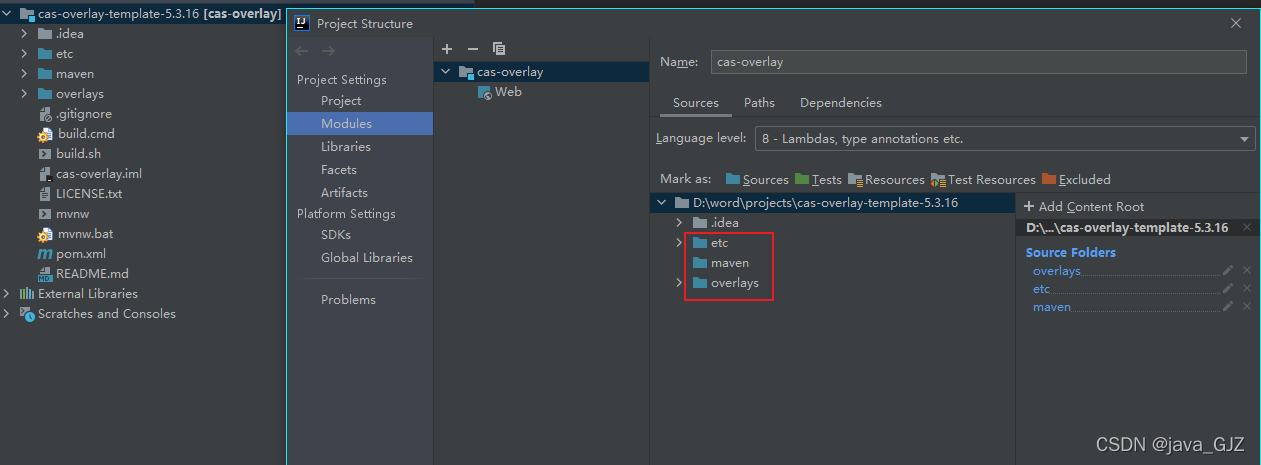Collapse the cas-overlay module node
1261x465 pixels.
tap(446, 72)
